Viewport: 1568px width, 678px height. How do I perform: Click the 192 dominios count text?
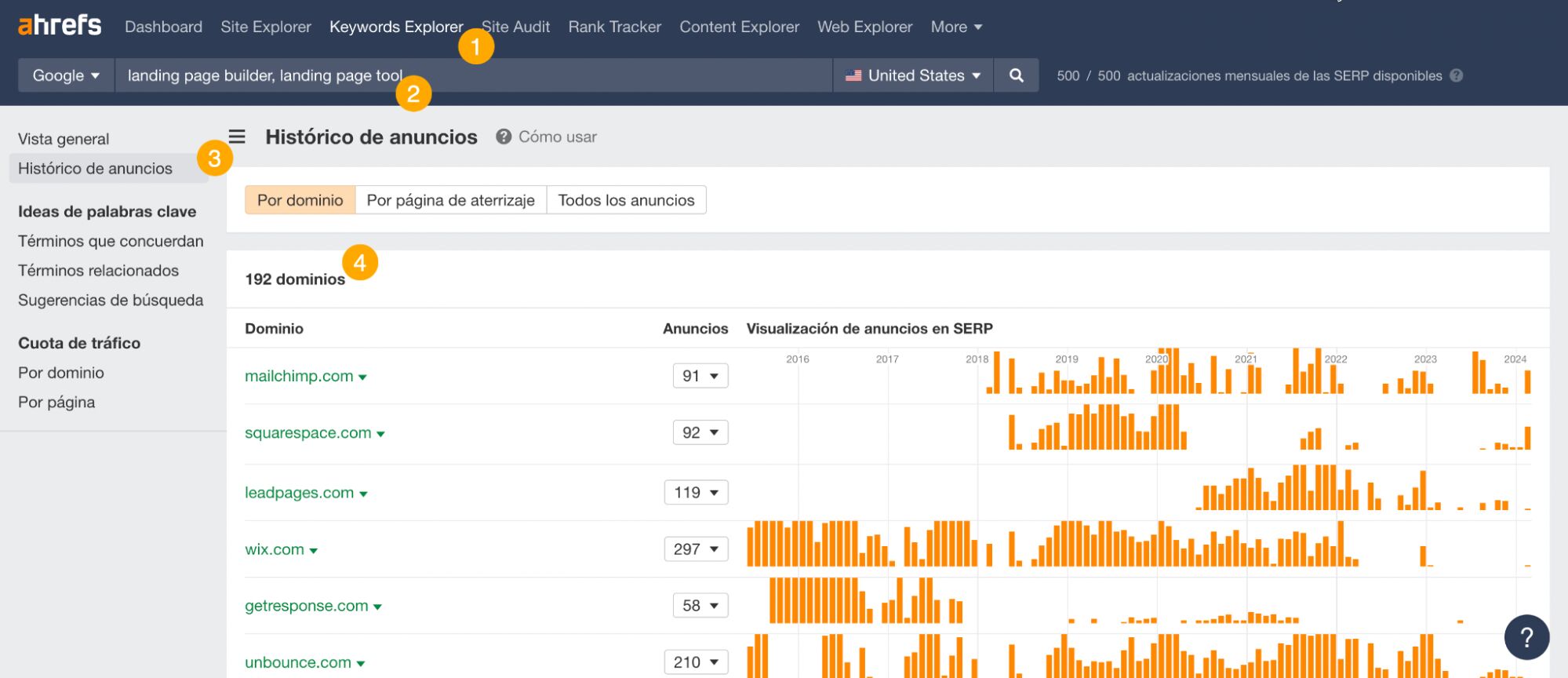[x=295, y=279]
